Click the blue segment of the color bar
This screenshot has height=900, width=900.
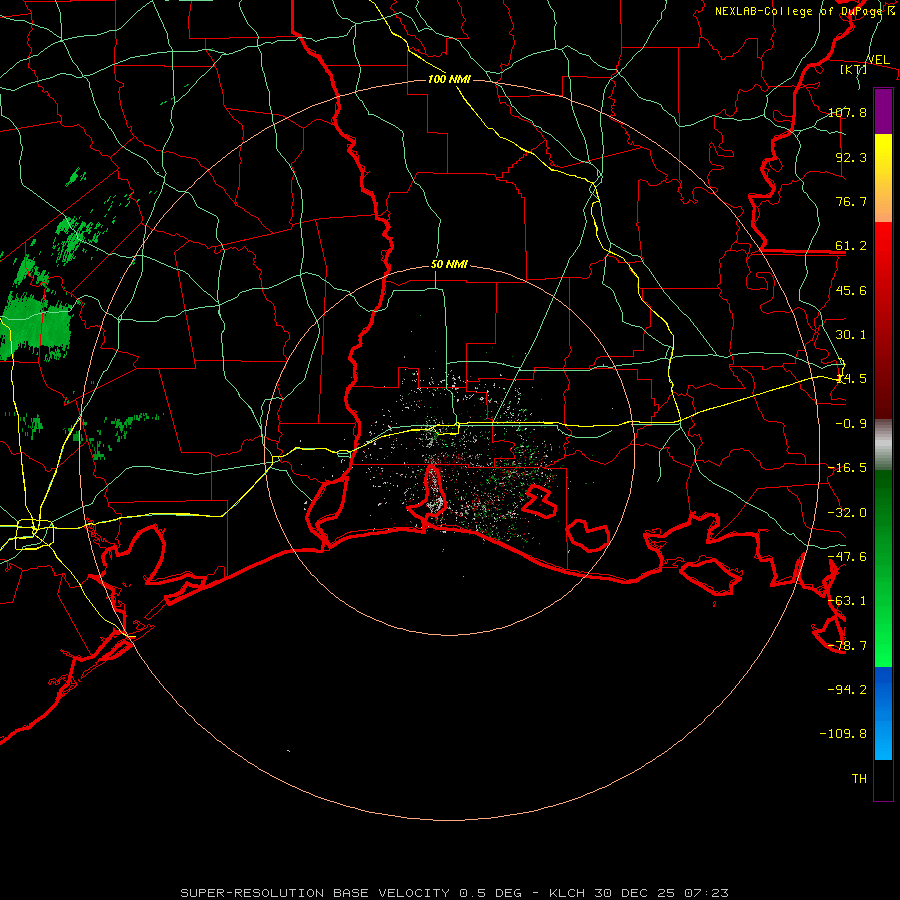click(883, 713)
